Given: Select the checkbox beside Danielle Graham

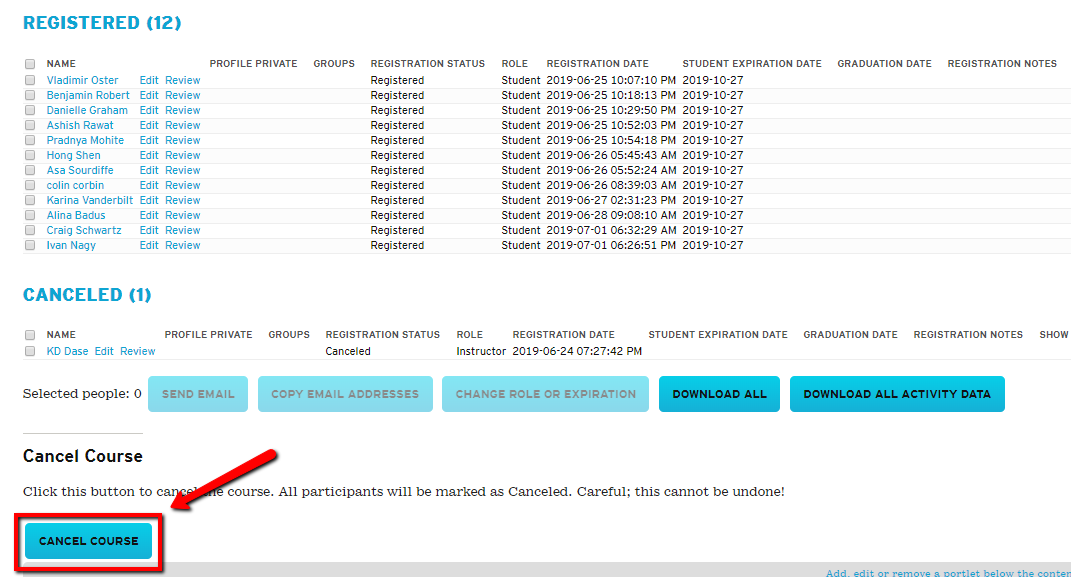Looking at the screenshot, I should 30,110.
